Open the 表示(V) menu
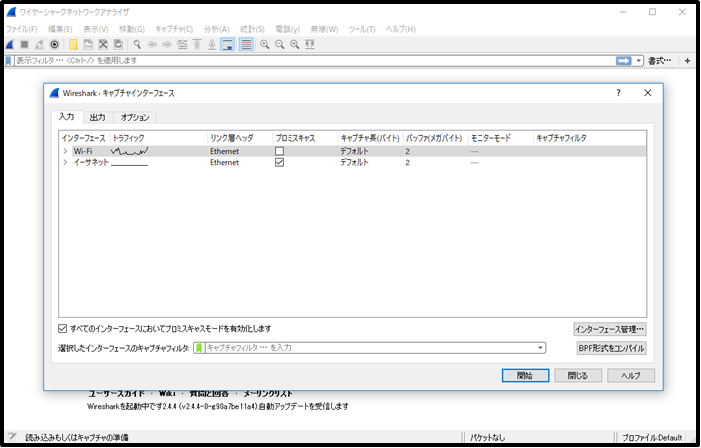The image size is (701, 448). tap(96, 29)
